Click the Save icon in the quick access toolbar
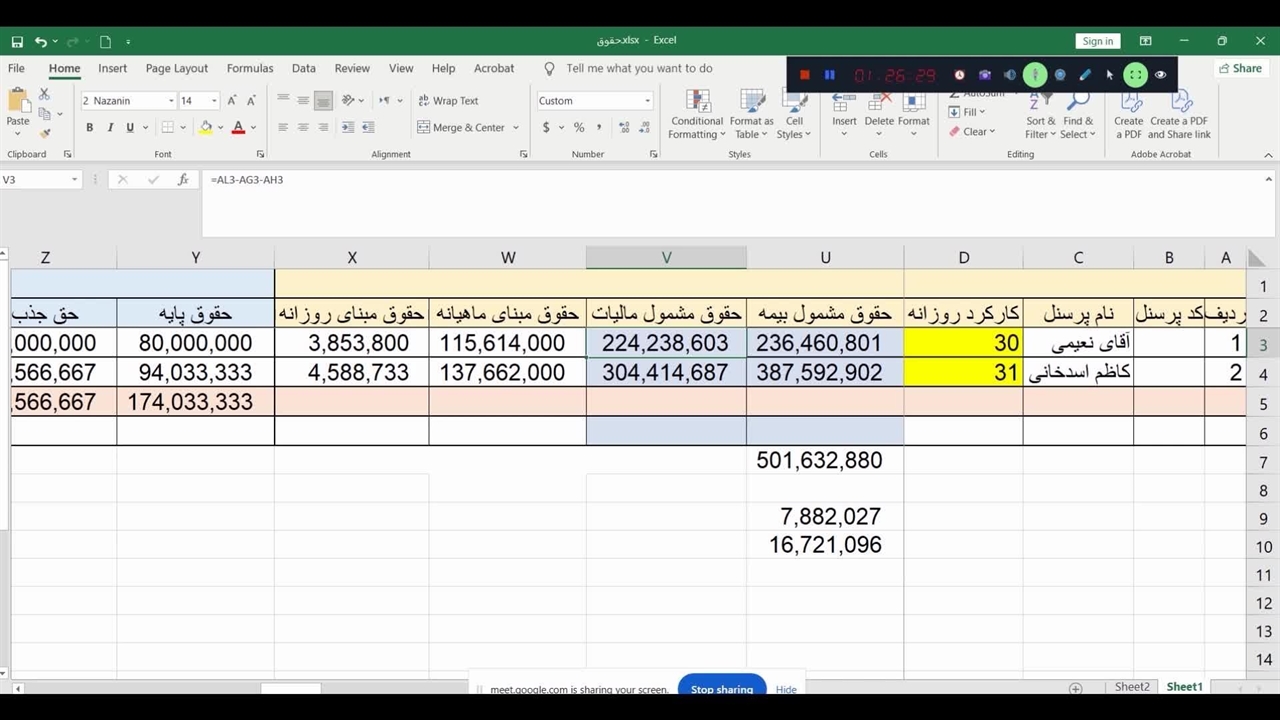 [x=17, y=41]
